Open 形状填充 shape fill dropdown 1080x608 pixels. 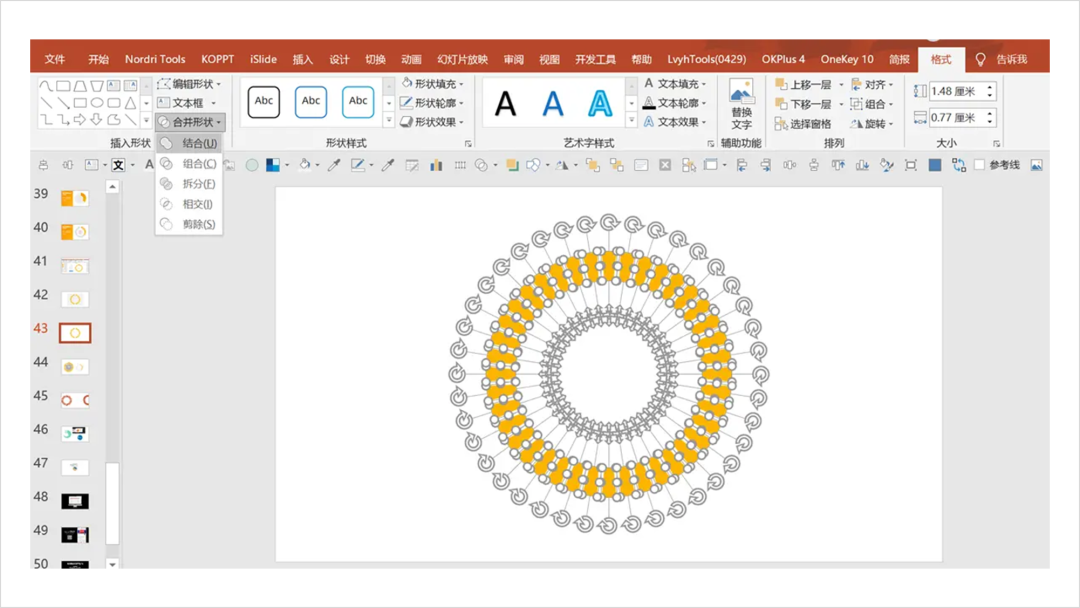[433, 83]
